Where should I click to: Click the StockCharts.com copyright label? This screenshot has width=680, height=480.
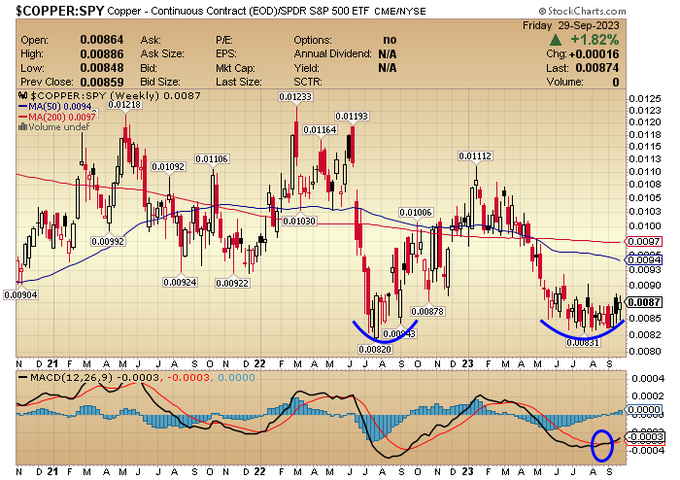582,11
